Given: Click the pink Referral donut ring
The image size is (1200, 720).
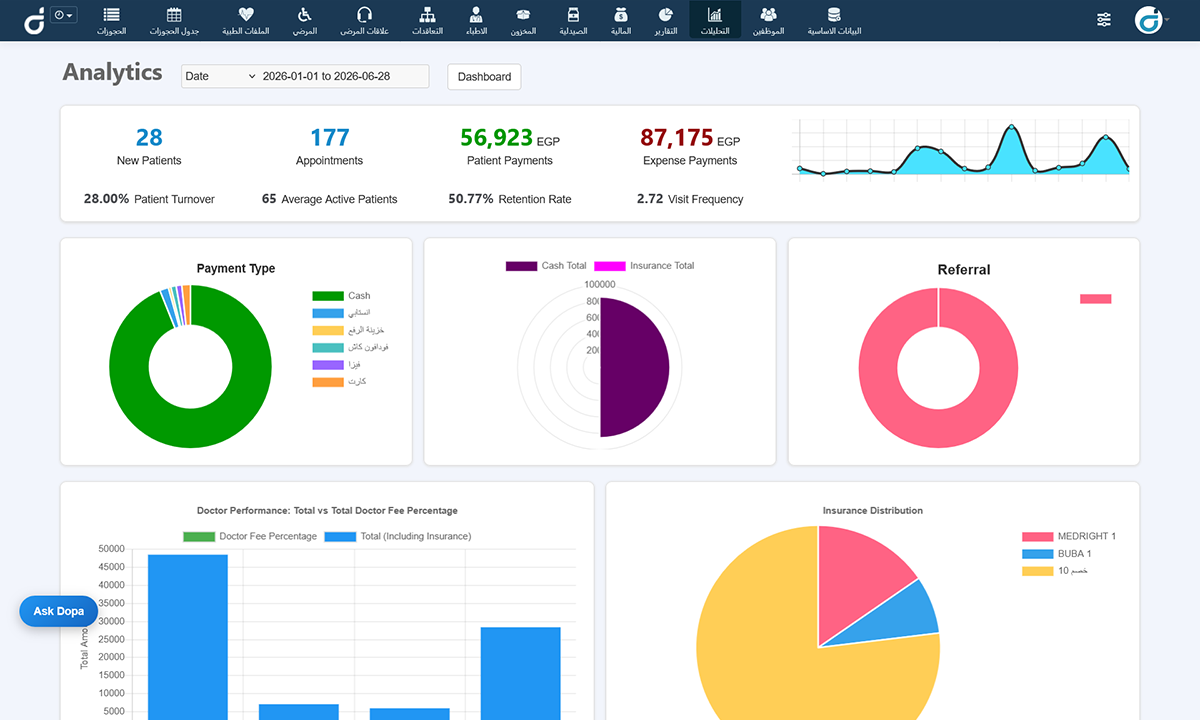Looking at the screenshot, I should click(938, 428).
